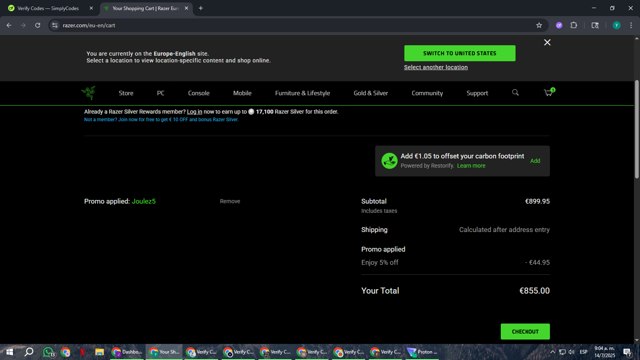Viewport: 640px width, 360px height.
Task: Open the volume control in tray
Action: tap(572, 352)
